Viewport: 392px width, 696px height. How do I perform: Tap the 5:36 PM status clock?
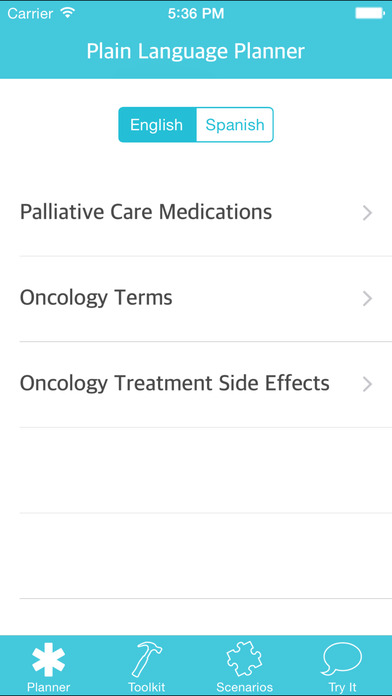click(x=196, y=13)
